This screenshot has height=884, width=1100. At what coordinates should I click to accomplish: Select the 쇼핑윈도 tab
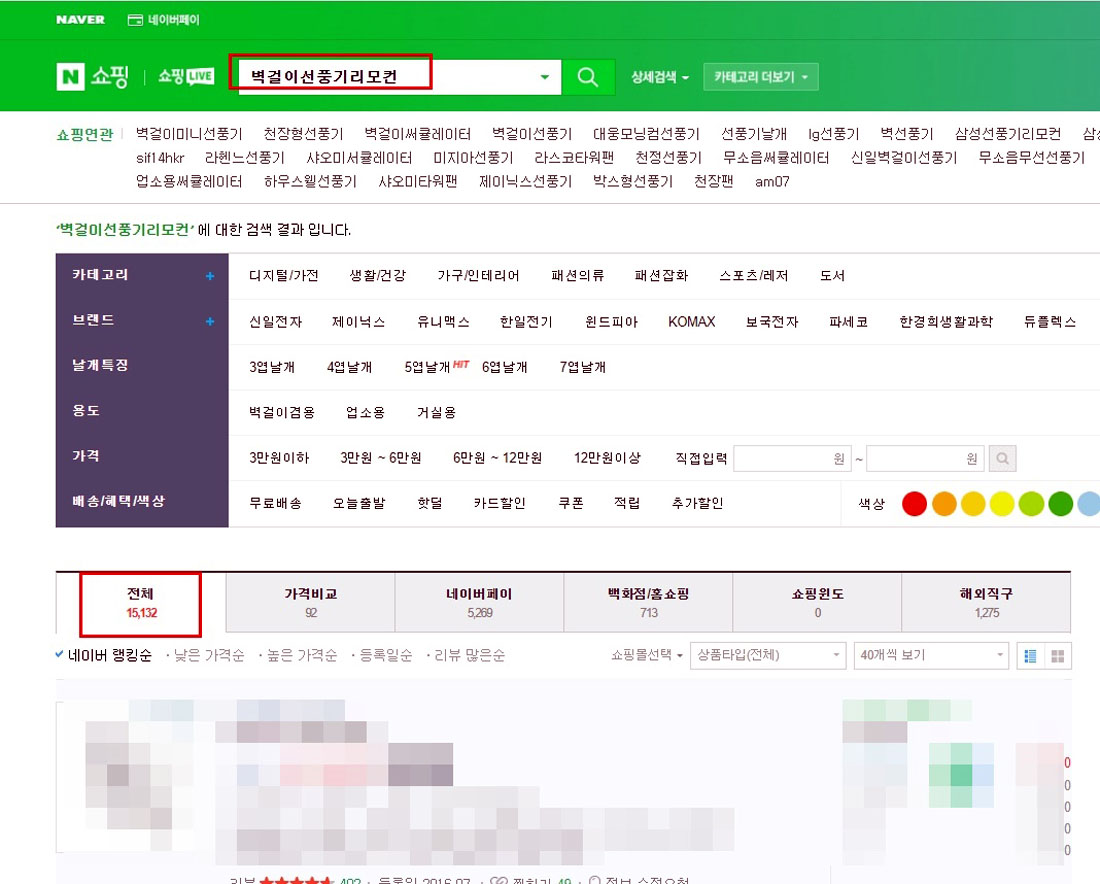[817, 603]
